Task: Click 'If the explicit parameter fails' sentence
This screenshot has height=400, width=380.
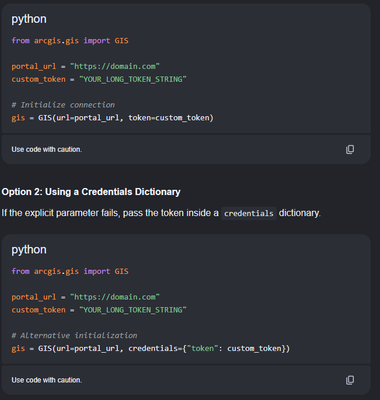Action: [x=161, y=213]
